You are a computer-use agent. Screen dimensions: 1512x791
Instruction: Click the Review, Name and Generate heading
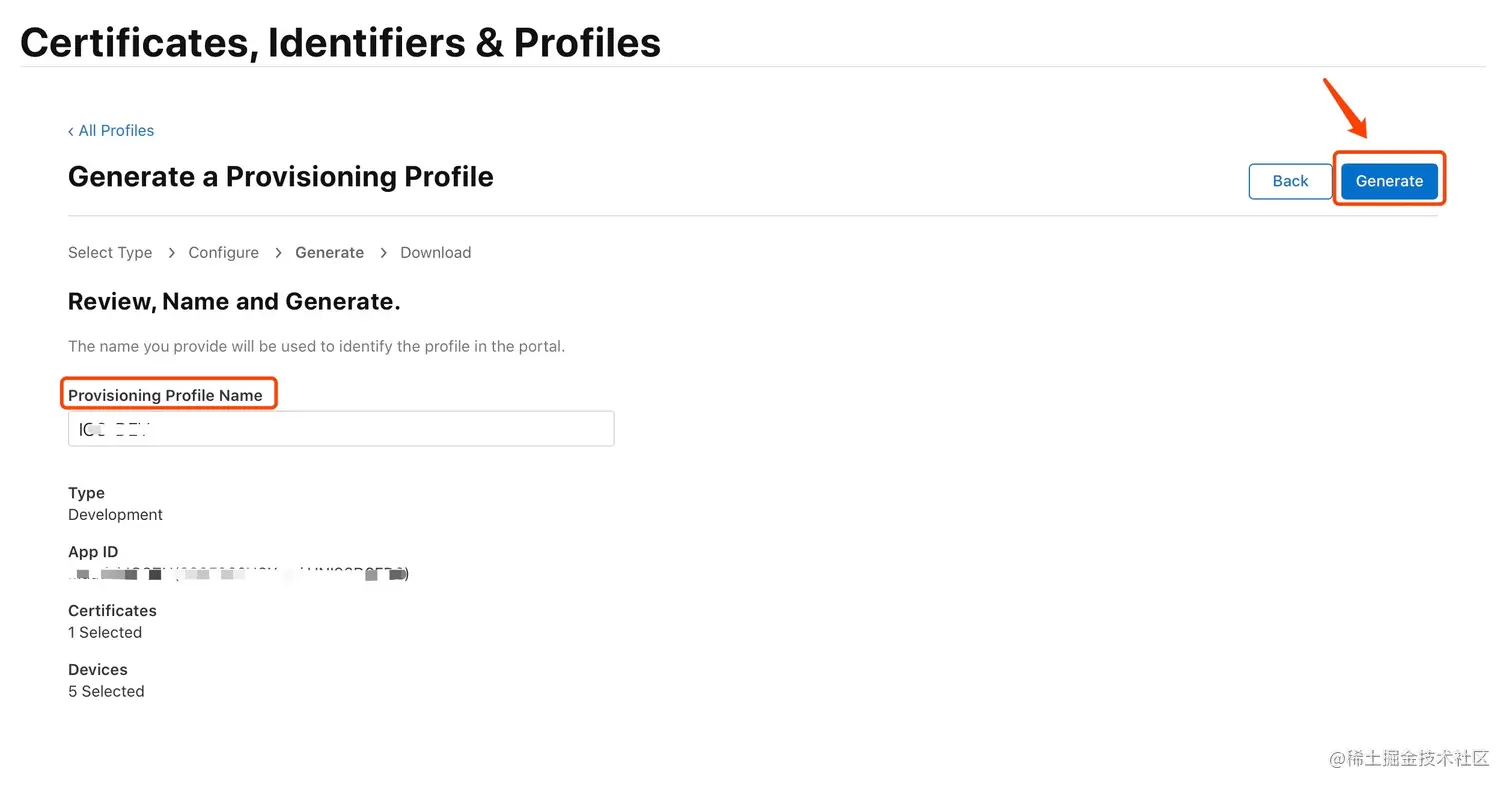234,301
